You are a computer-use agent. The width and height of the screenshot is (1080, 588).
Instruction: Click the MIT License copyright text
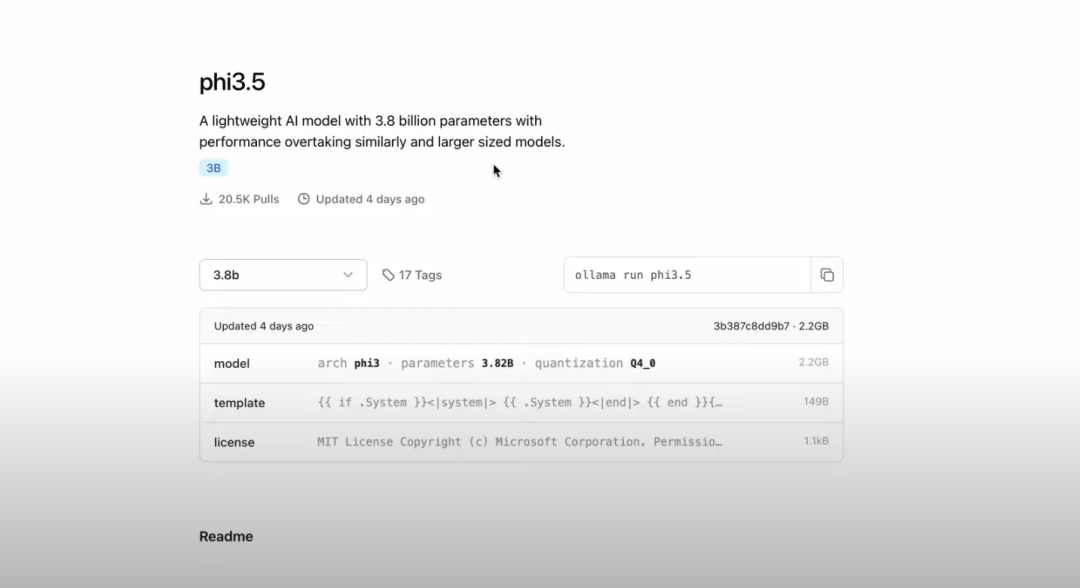[x=520, y=442]
